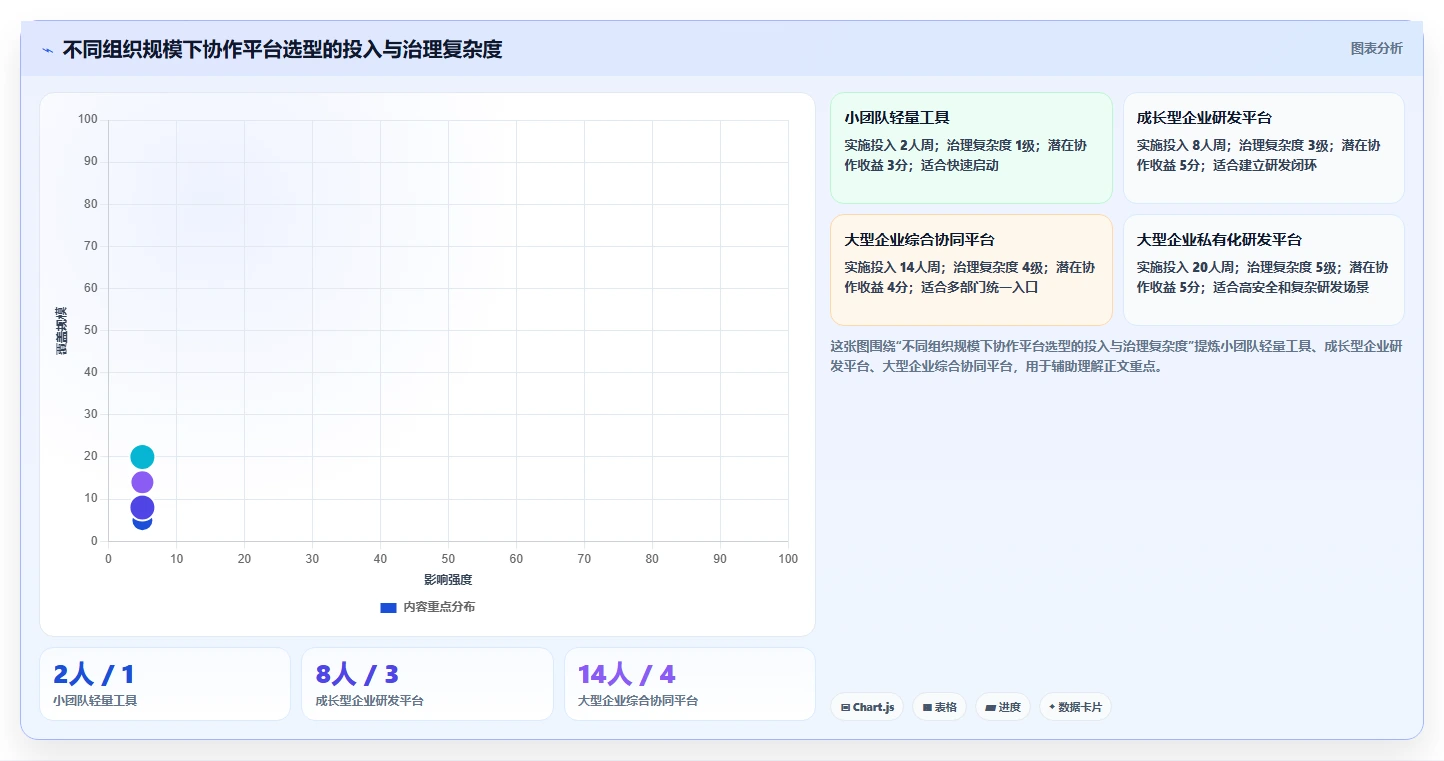Viewport: 1444px width, 761px height.
Task: Click the 2人 / 1 stat value
Action: tap(93, 674)
